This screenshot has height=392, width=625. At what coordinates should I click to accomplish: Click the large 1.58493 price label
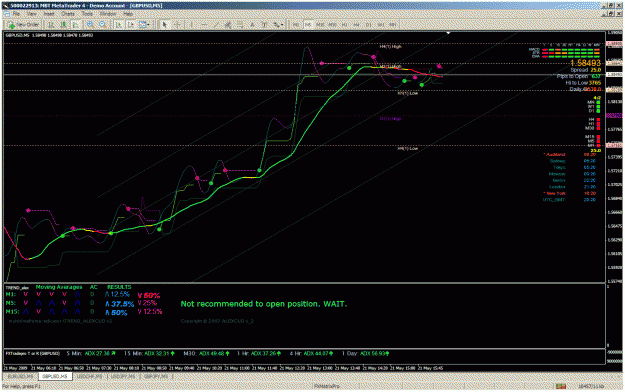(x=586, y=63)
